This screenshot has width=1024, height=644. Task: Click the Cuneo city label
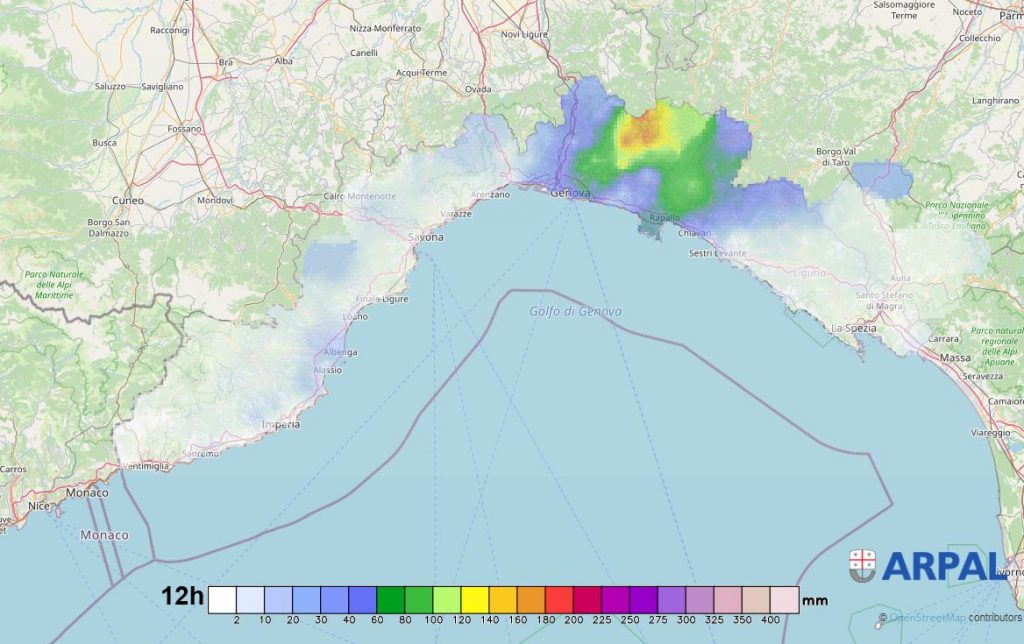click(128, 200)
